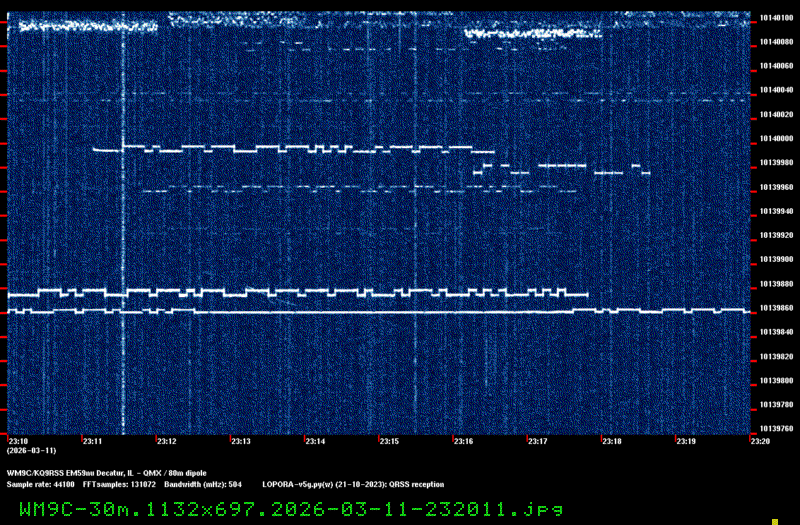The width and height of the screenshot is (800, 525).
Task: Click the 10139900 frequency label
Action: [776, 260]
